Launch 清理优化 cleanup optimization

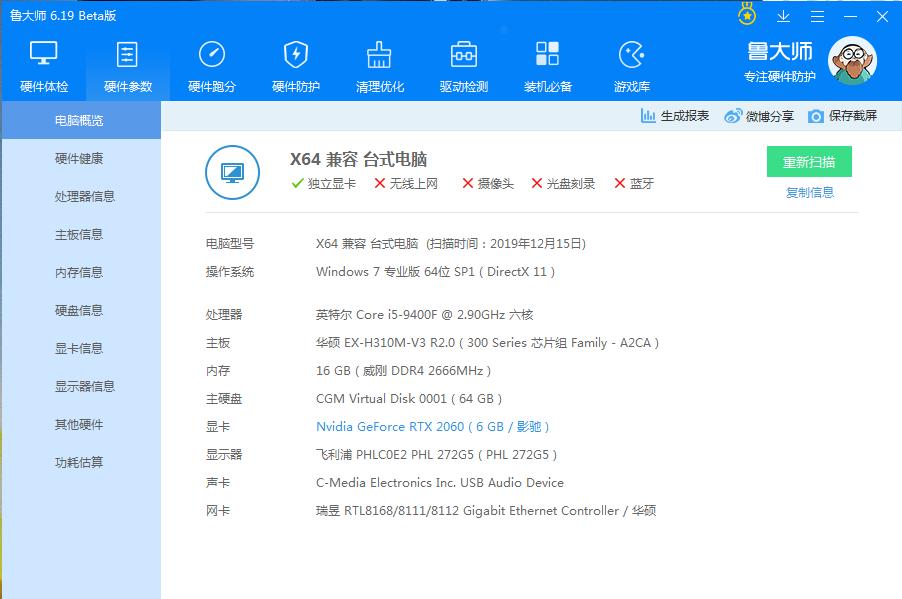[380, 65]
